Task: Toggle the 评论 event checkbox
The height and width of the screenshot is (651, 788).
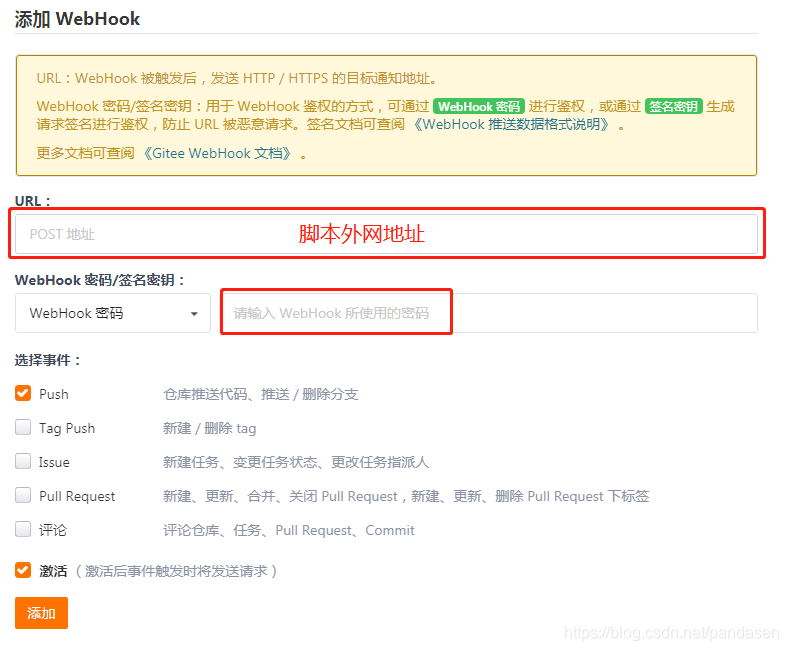Action: [23, 529]
